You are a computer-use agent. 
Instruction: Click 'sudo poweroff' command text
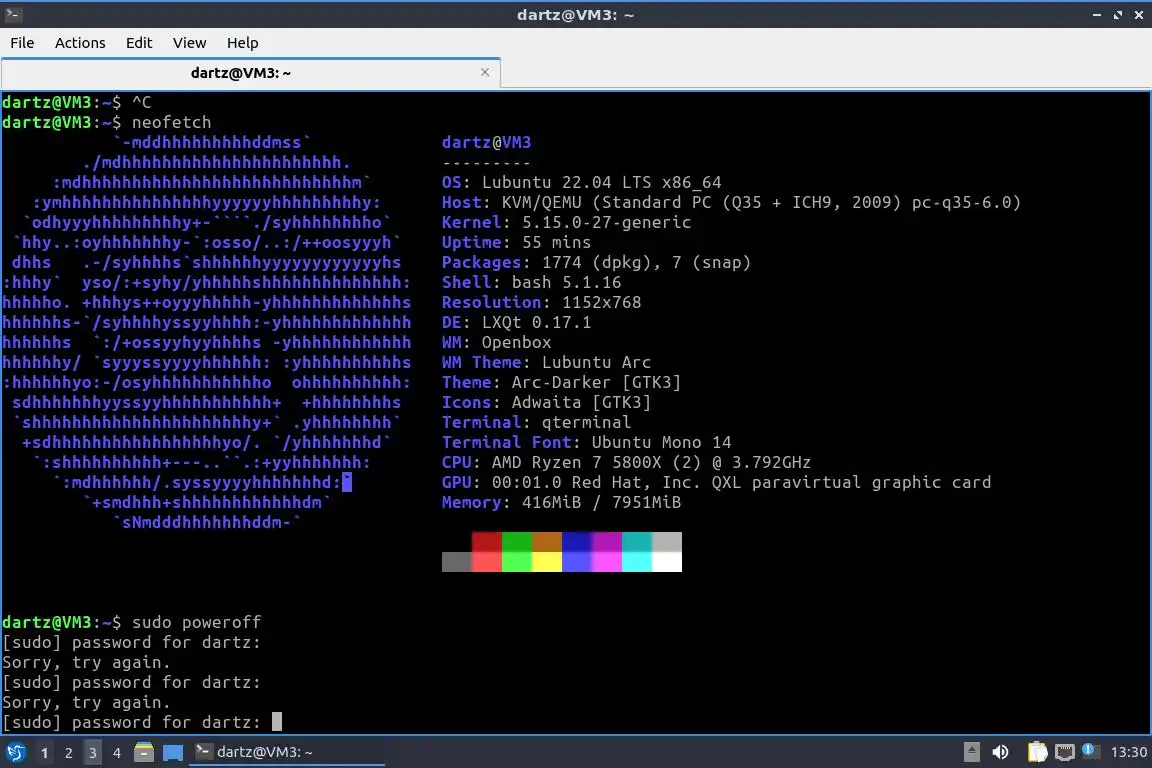[196, 622]
